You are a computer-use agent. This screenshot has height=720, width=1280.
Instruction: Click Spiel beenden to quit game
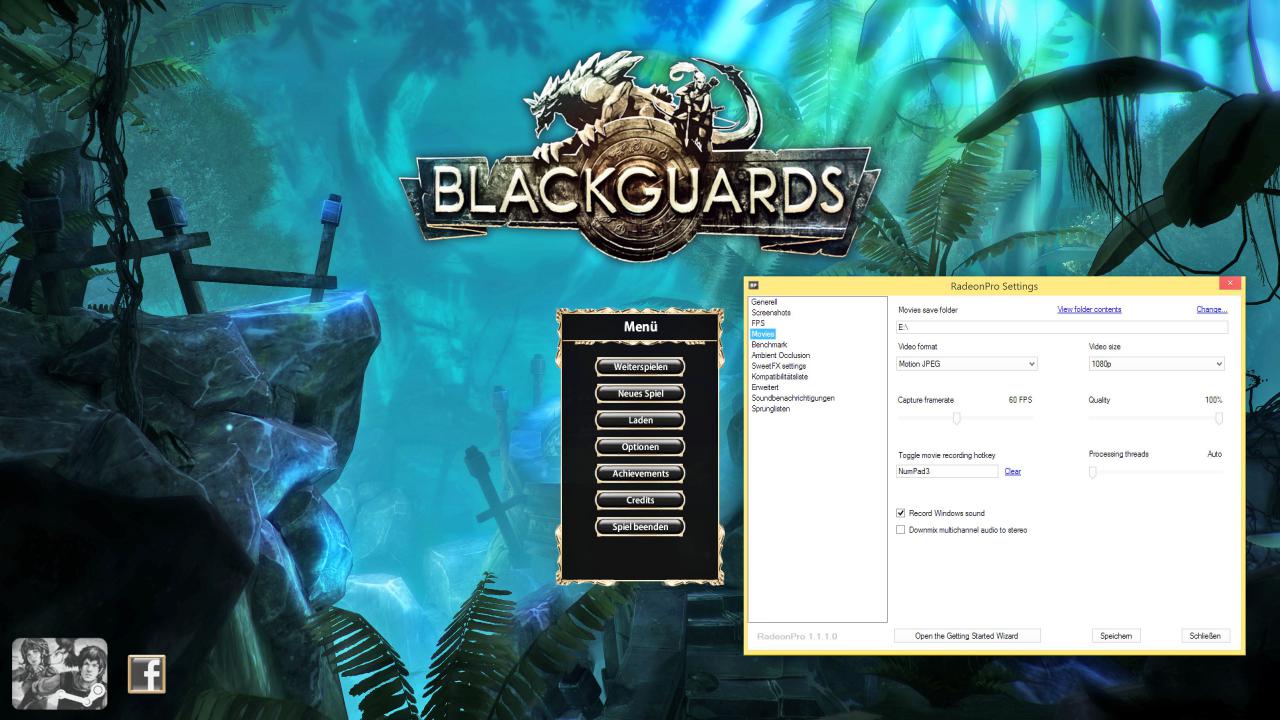640,526
